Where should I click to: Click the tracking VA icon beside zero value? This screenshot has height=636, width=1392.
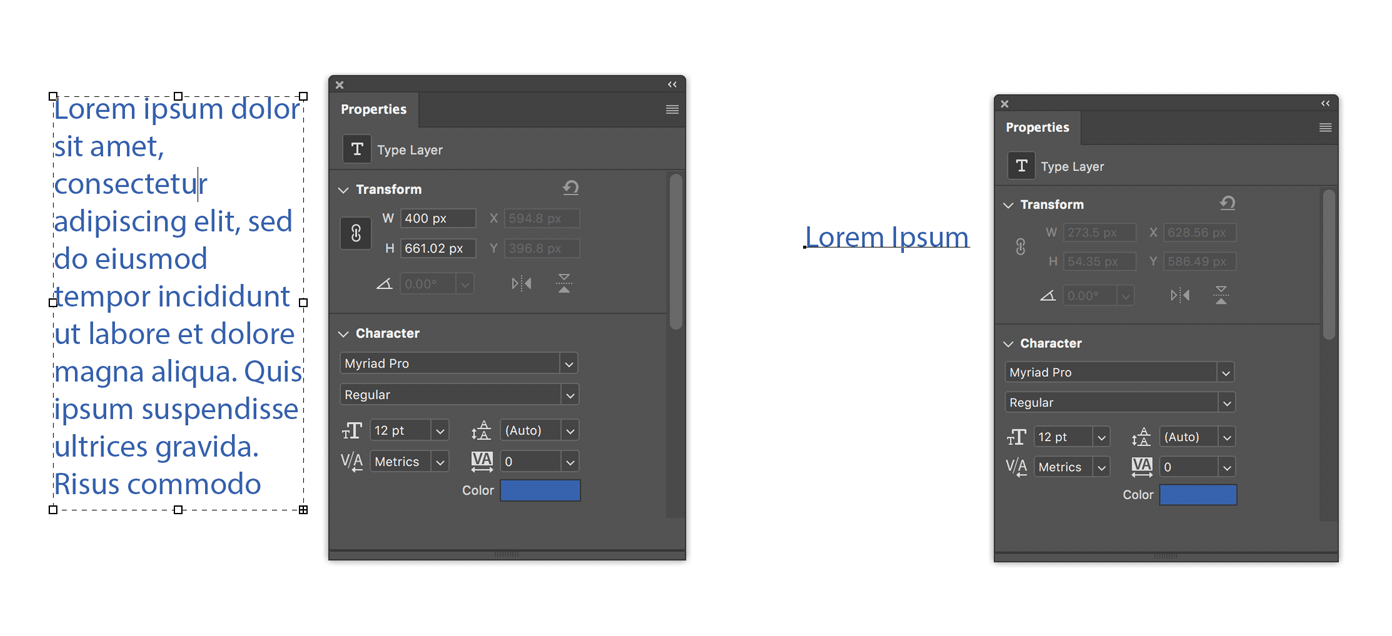[481, 461]
